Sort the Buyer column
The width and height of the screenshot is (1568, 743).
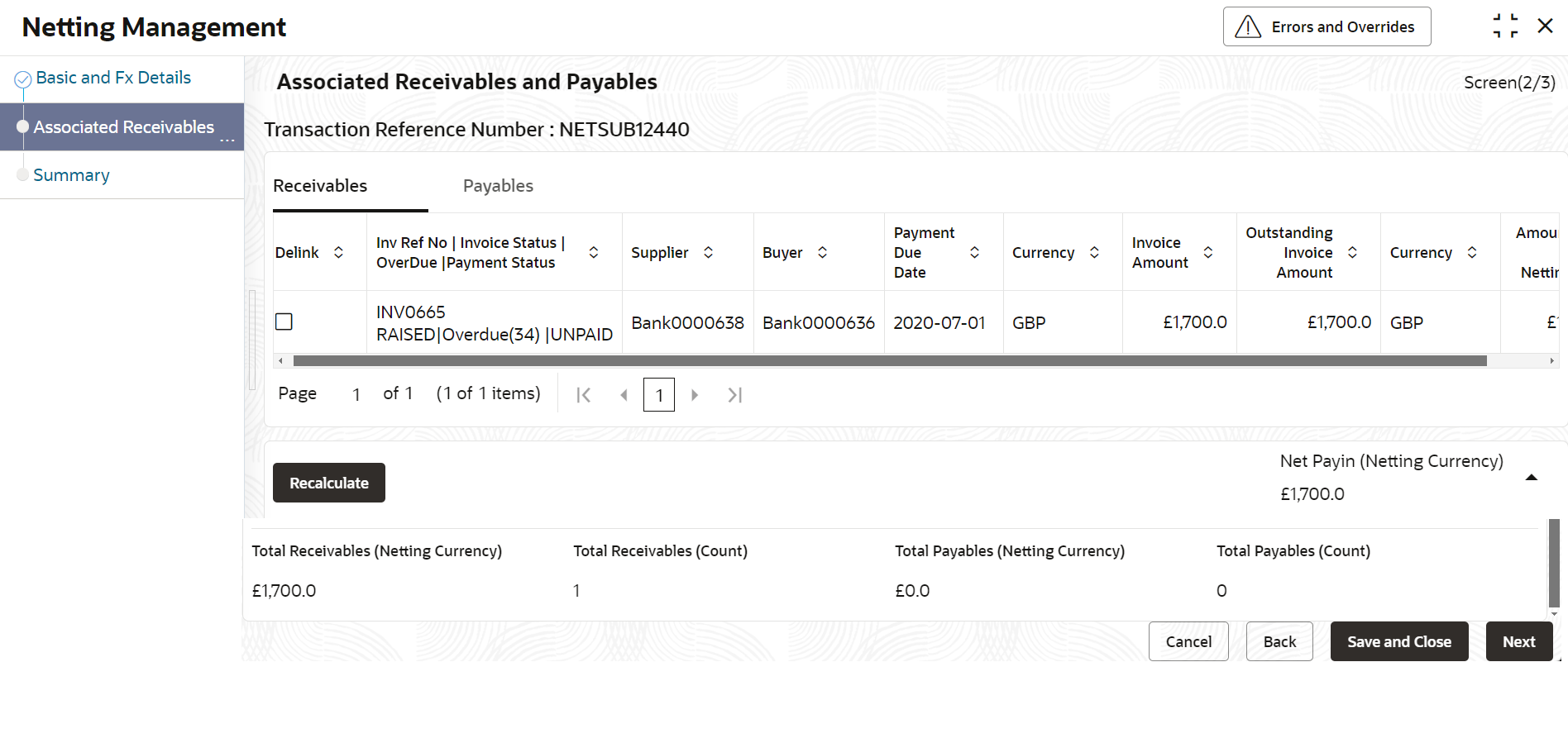[x=822, y=252]
